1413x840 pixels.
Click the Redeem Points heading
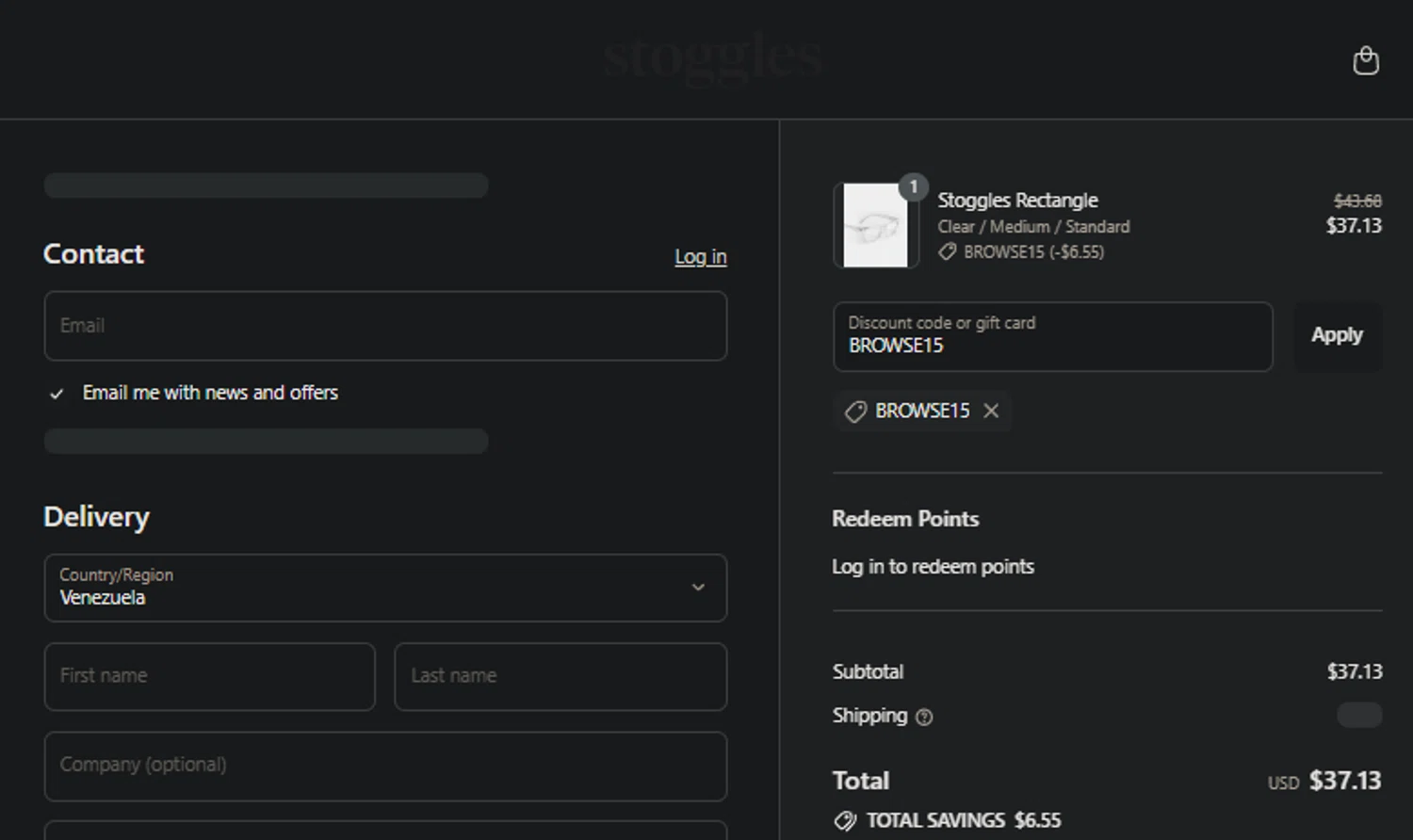pos(905,519)
